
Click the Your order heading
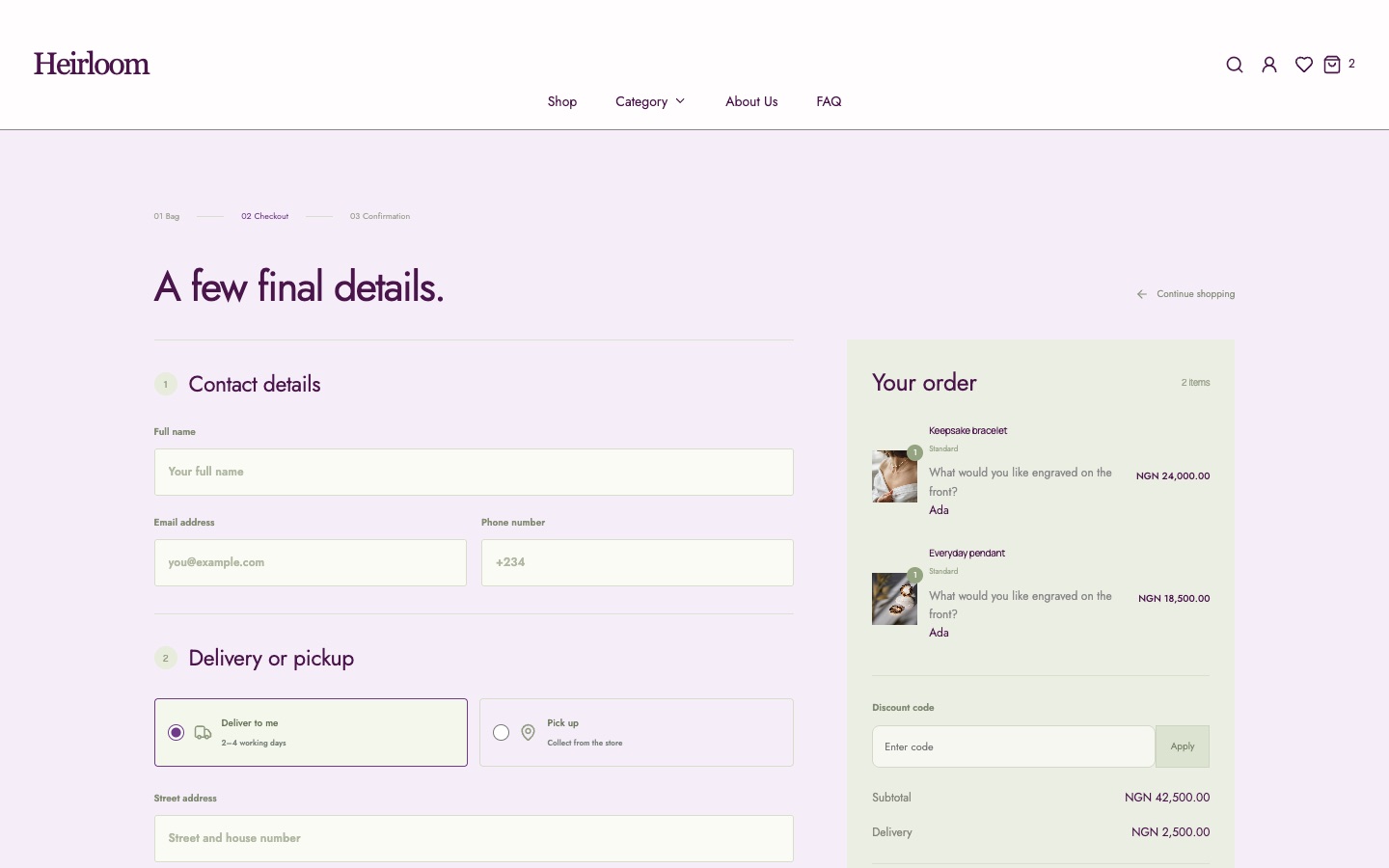[924, 383]
